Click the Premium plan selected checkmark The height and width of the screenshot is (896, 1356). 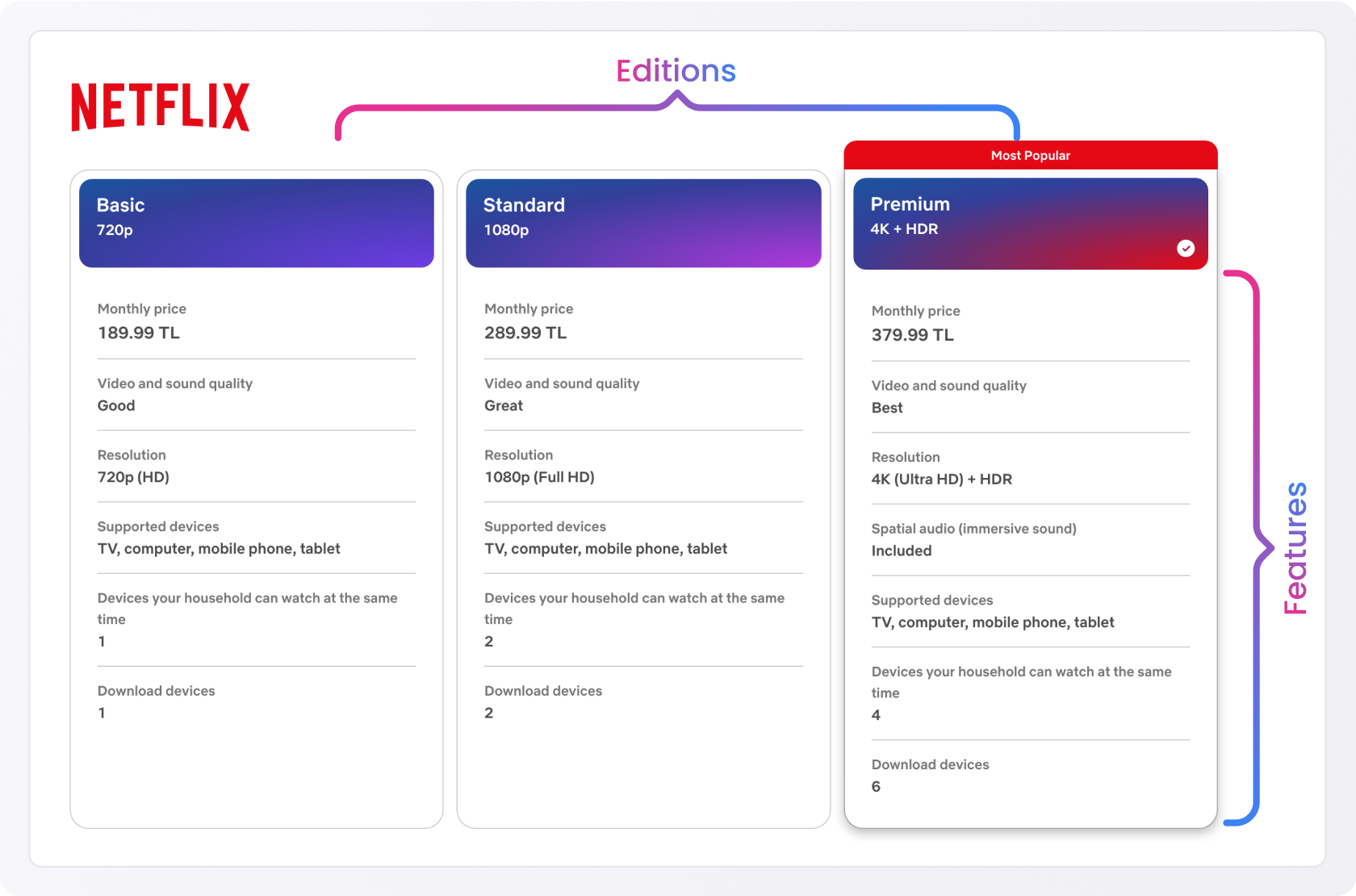click(x=1185, y=249)
